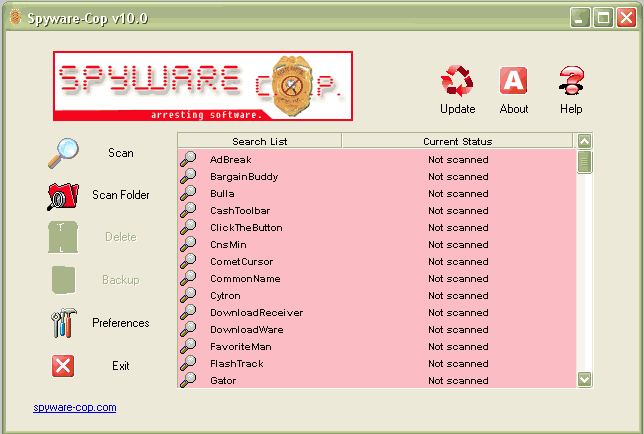Click the About label
Image resolution: width=644 pixels, height=434 pixels.
coord(514,109)
